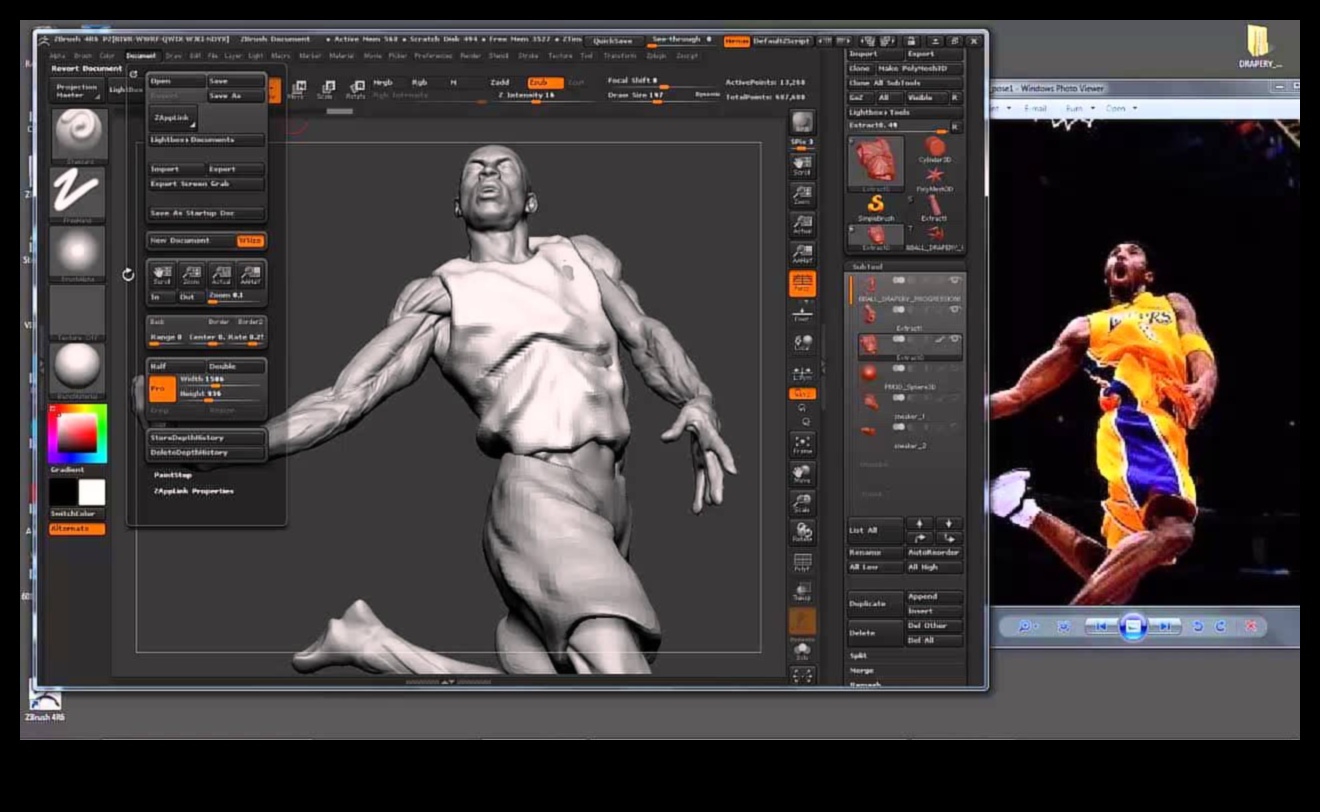Click the Frame icon in the right shelf

802,444
